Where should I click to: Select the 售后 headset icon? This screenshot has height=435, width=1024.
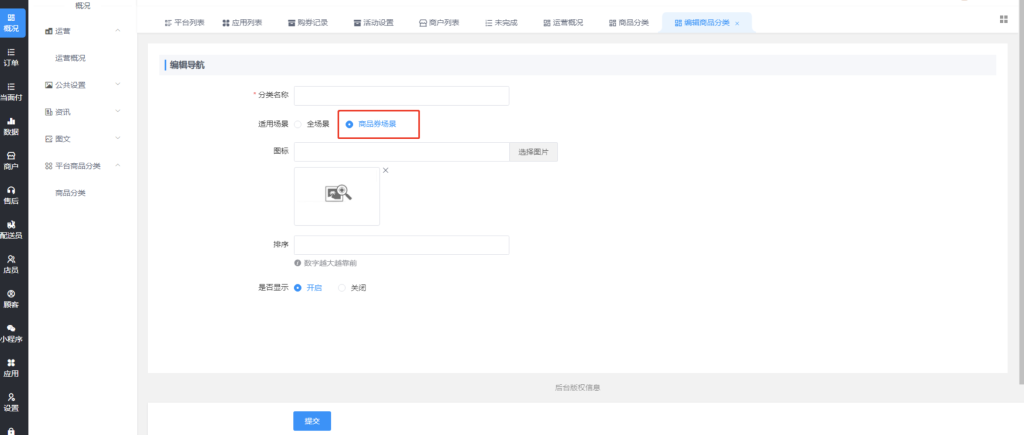[x=12, y=195]
